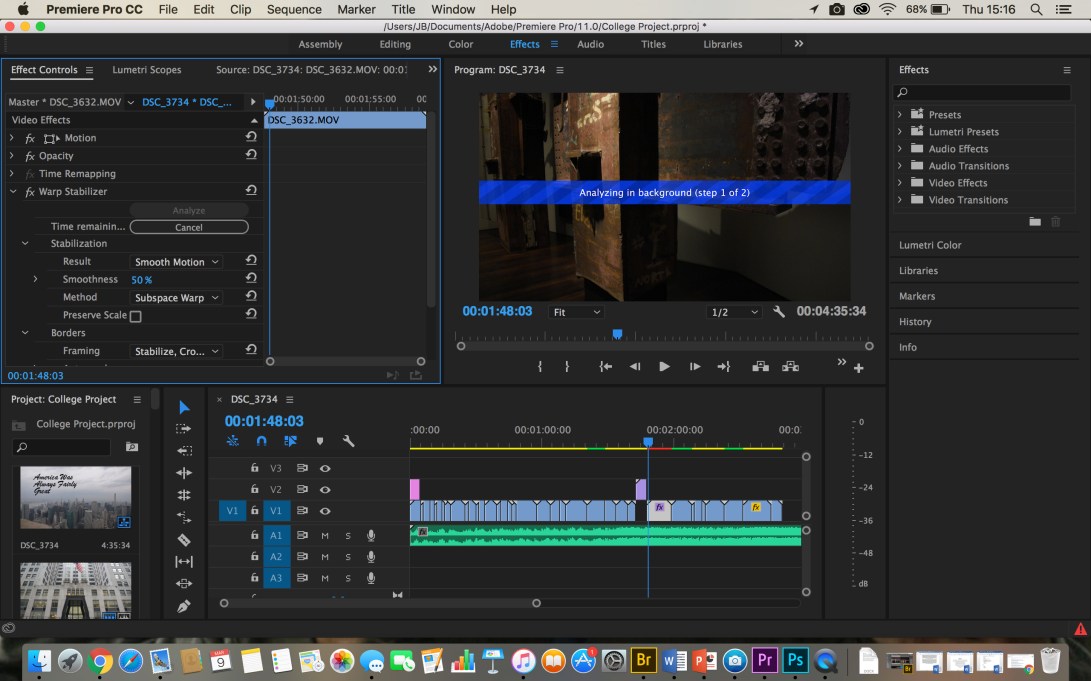Click the Mark In bracket button
The width and height of the screenshot is (1091, 681).
(x=540, y=367)
